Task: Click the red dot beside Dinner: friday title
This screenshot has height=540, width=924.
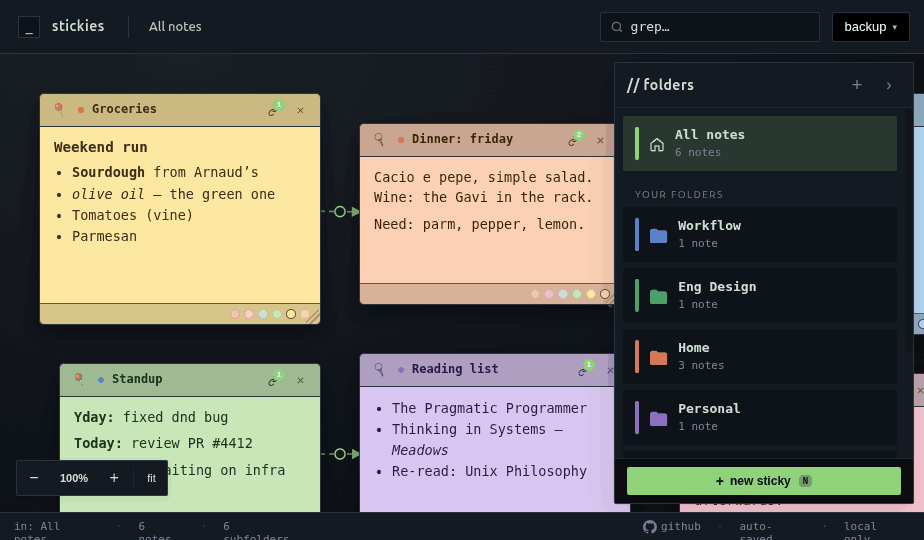Action: [401, 140]
